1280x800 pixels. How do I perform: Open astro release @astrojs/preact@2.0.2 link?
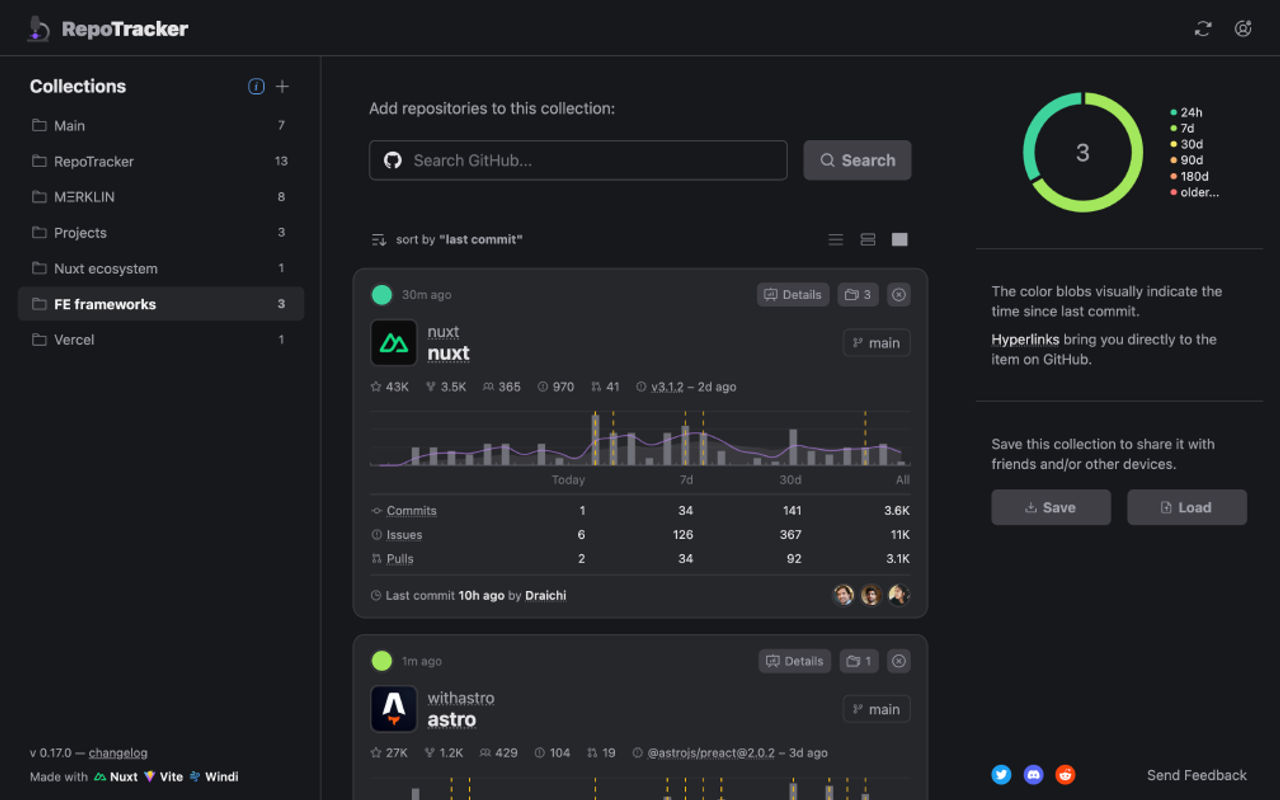(x=710, y=753)
